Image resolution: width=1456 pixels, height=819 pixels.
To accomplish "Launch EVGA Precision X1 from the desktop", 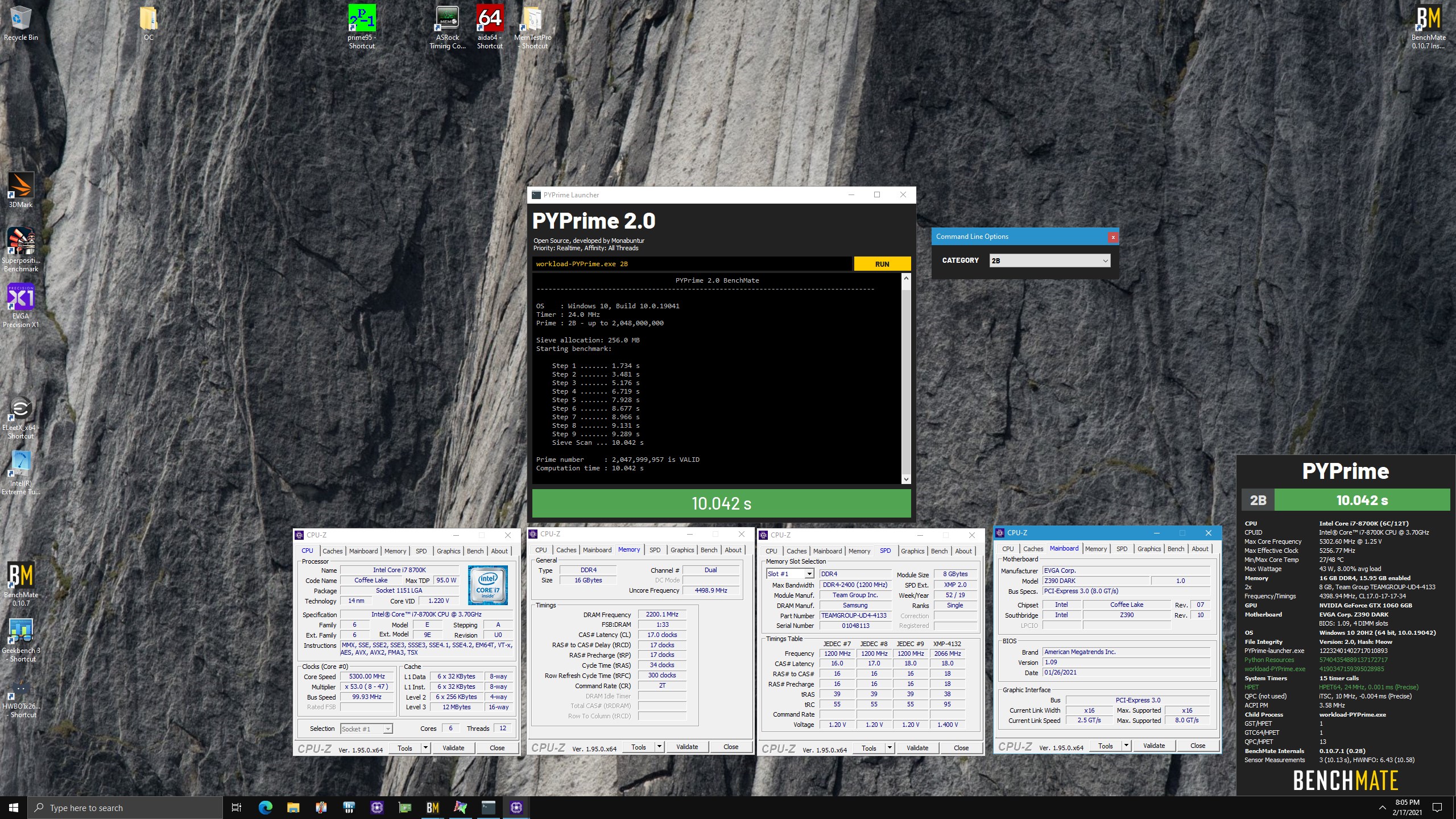I will (x=20, y=306).
